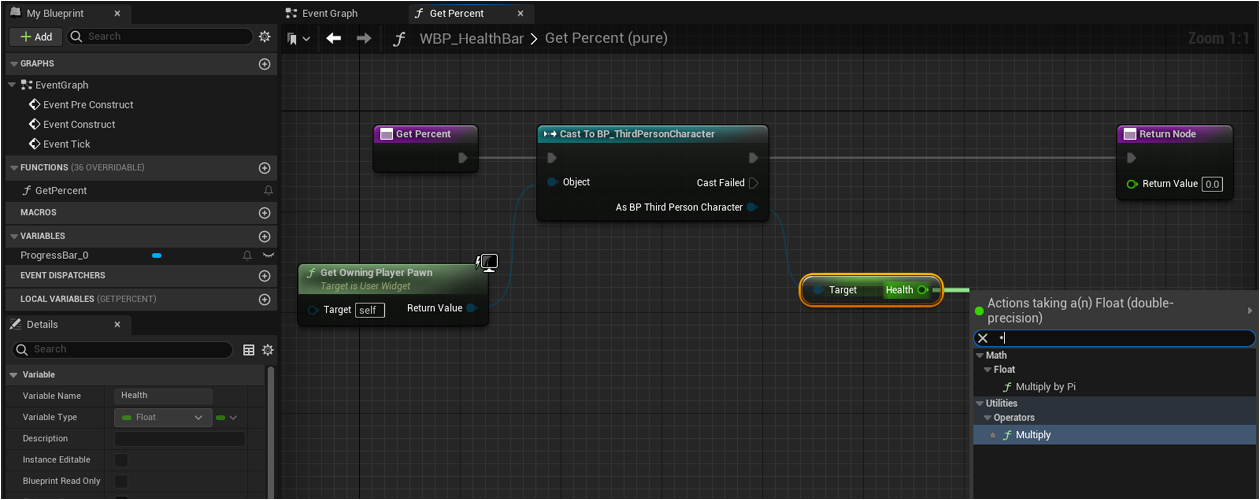Add new variable using Variables plus icon
This screenshot has width=1260, height=500.
click(x=265, y=237)
